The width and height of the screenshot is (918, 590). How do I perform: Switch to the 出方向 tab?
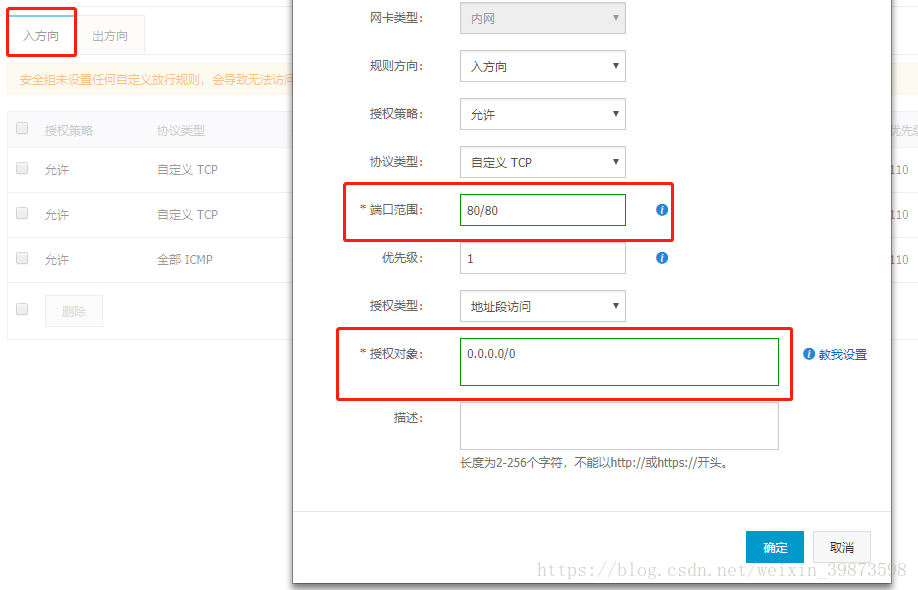pyautogui.click(x=110, y=35)
